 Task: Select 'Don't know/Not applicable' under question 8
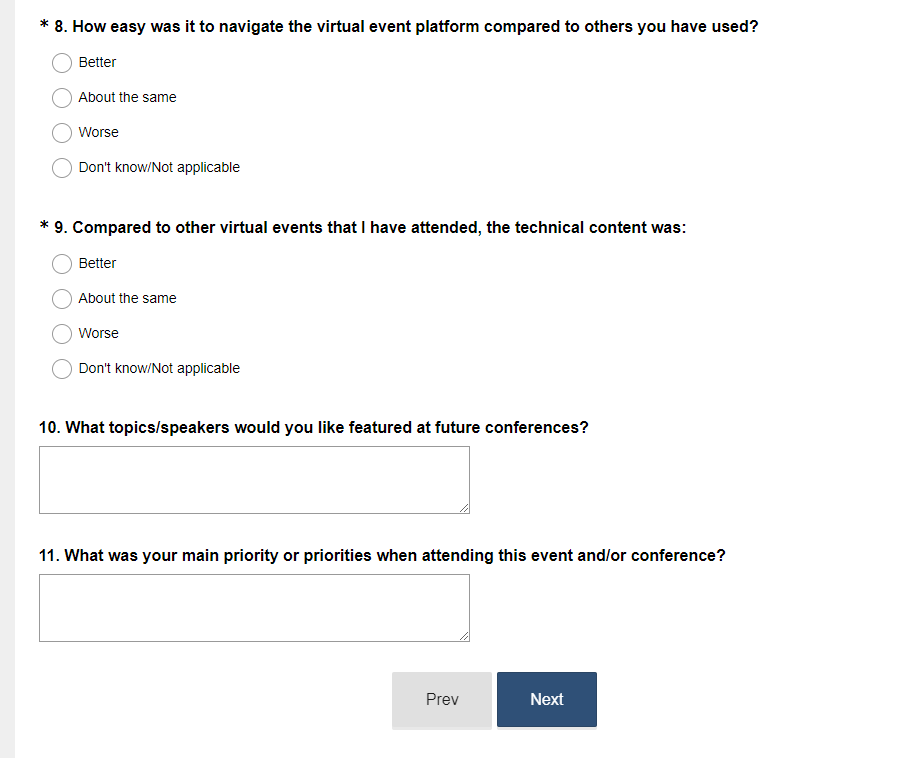coord(62,168)
